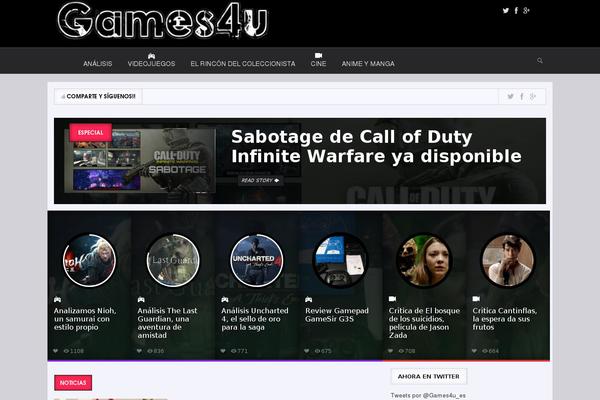
Task: Click camera icon above El bosque critique
Action: coord(392,299)
